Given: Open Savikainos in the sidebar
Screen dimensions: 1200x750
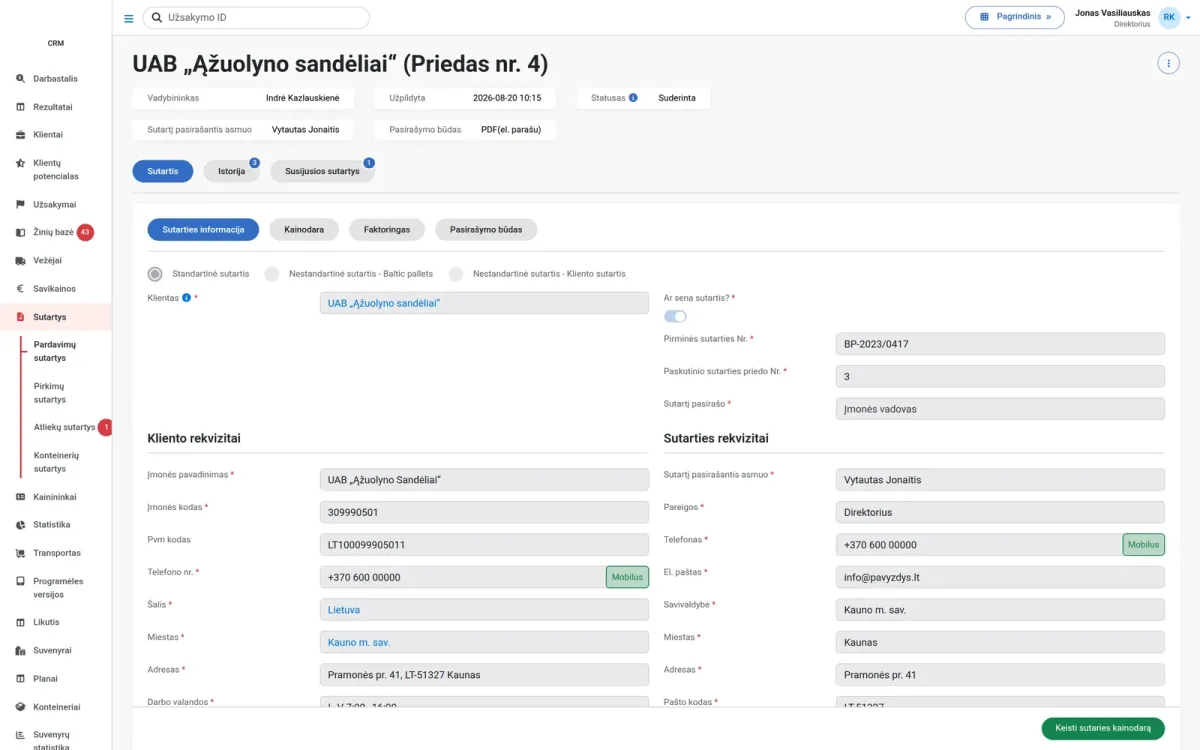Looking at the screenshot, I should [x=56, y=289].
